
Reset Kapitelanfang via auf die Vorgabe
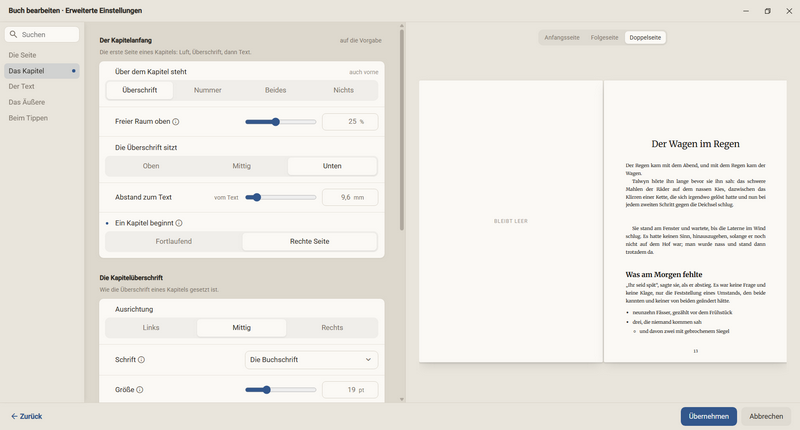[x=361, y=40]
